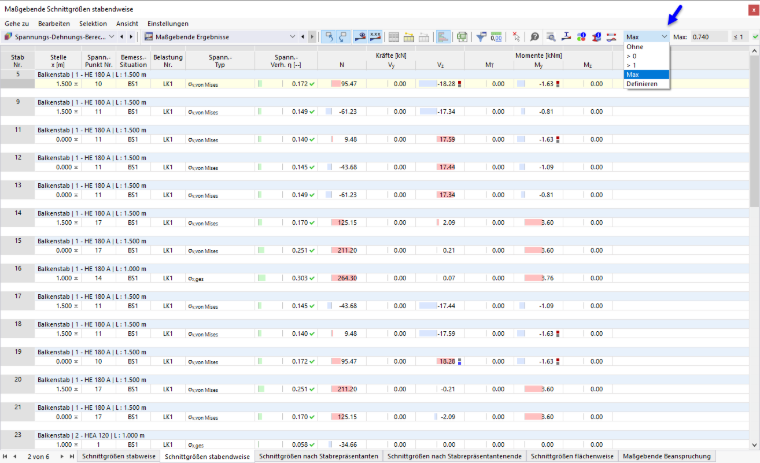Click the Max value field showing 0.740
The image size is (760, 463).
709,37
